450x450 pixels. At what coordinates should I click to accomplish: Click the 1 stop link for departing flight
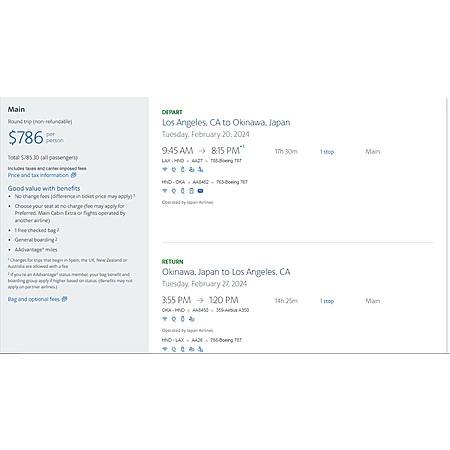coord(327,152)
